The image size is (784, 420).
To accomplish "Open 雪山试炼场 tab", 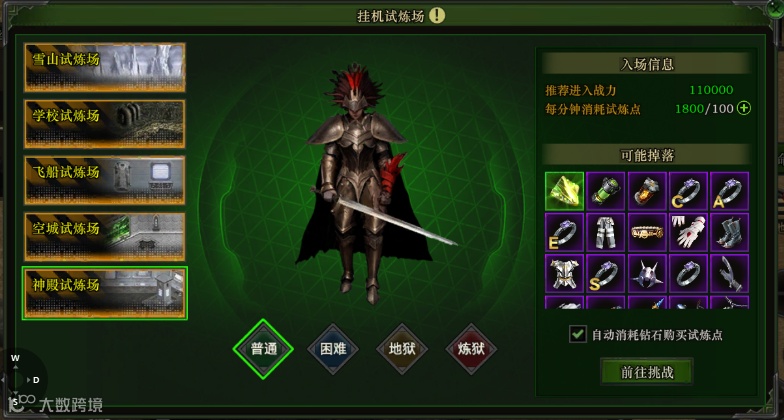I will [x=104, y=68].
